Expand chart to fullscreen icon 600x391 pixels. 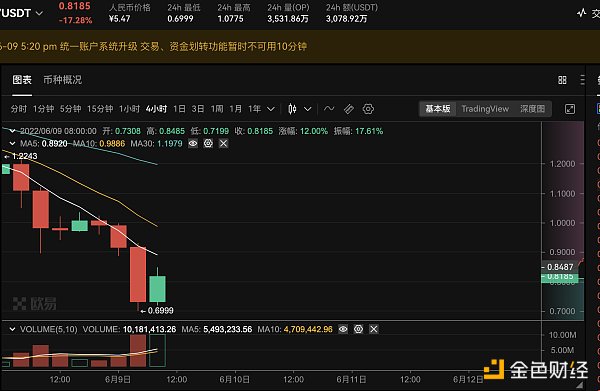570,109
